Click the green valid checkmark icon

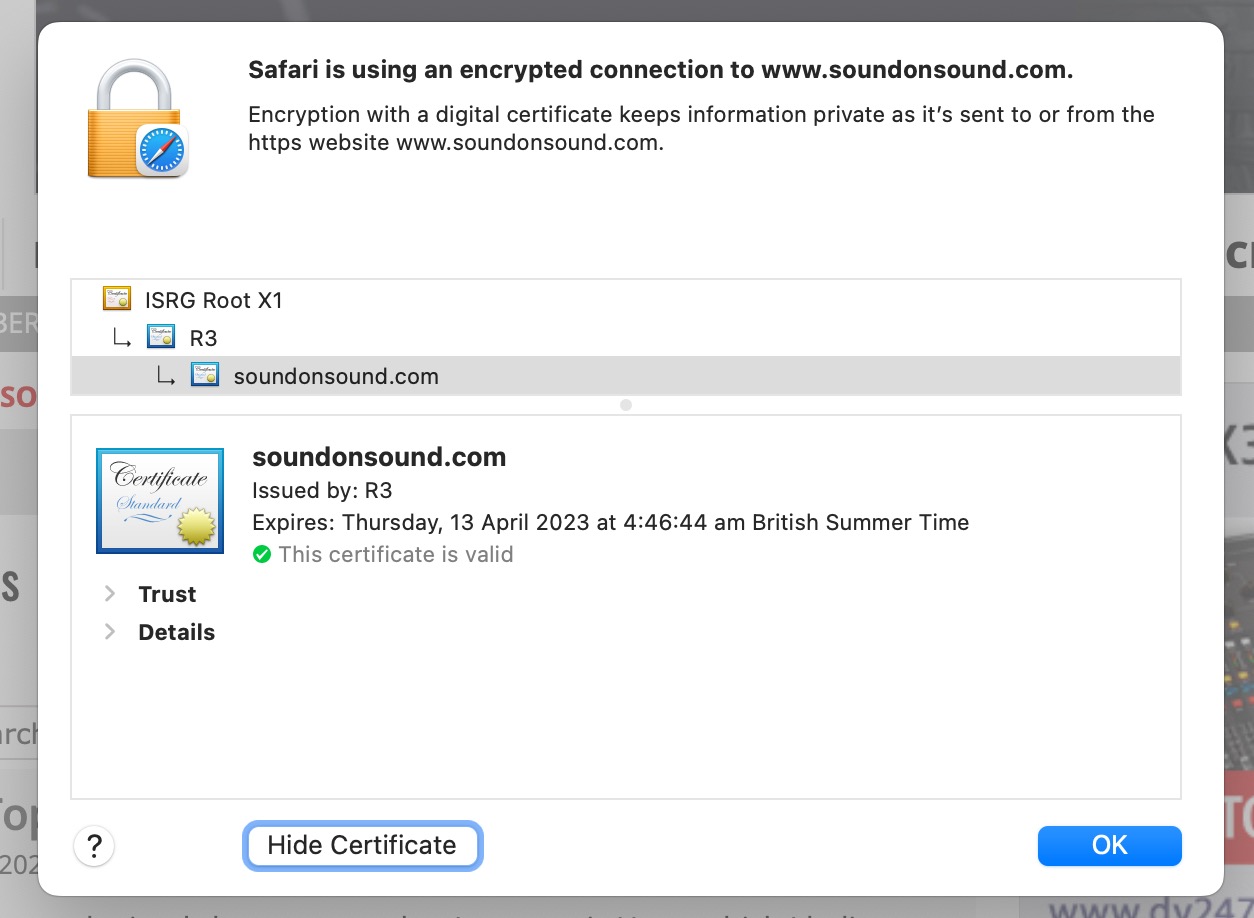click(x=262, y=555)
